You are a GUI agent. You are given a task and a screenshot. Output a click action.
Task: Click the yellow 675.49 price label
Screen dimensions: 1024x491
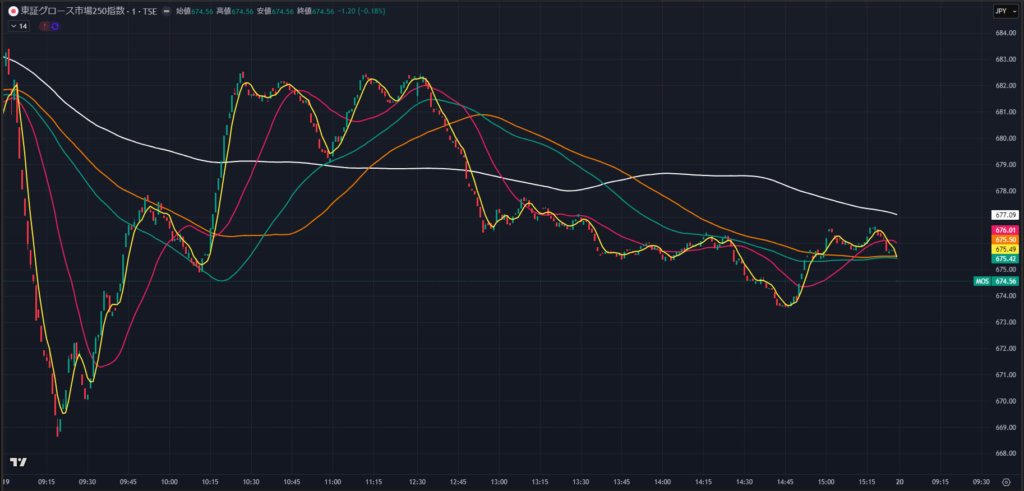(1004, 249)
